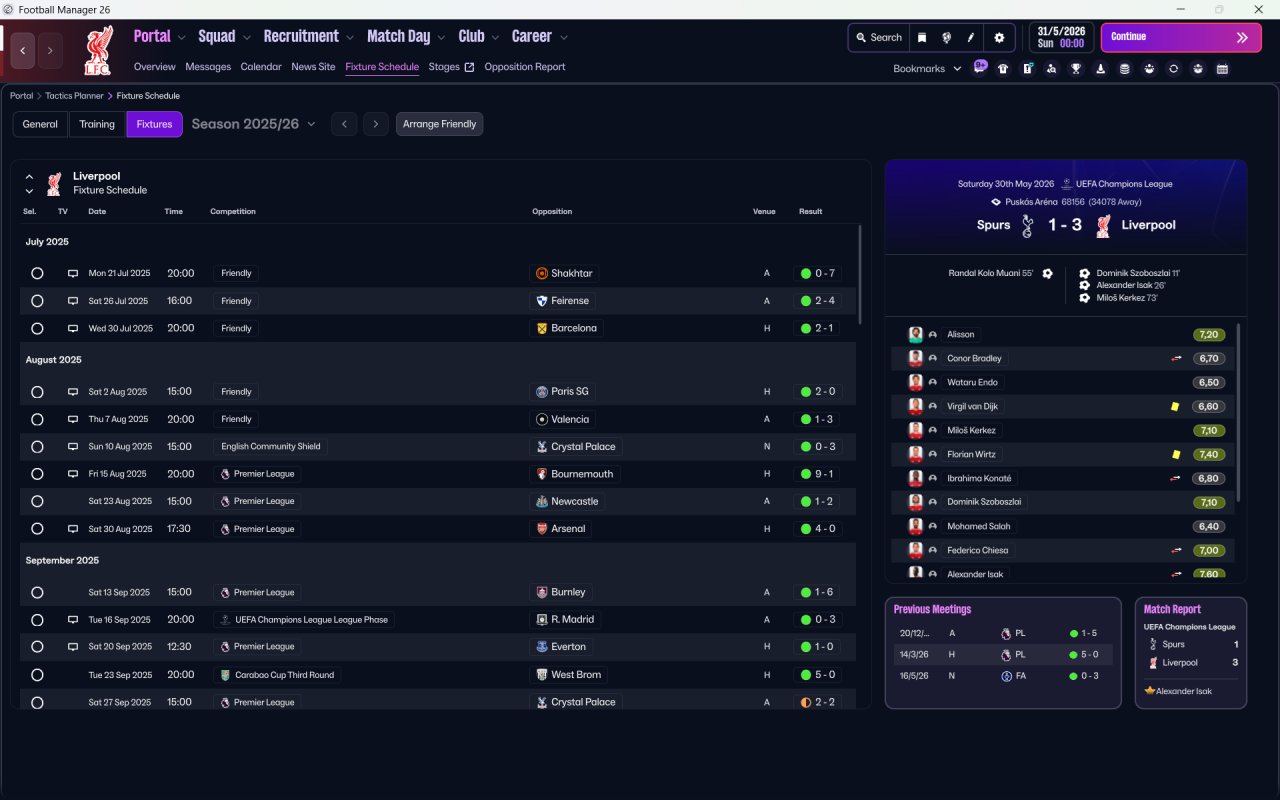Expand the Recruitment menu chevron
This screenshot has height=800, width=1280.
[x=350, y=37]
